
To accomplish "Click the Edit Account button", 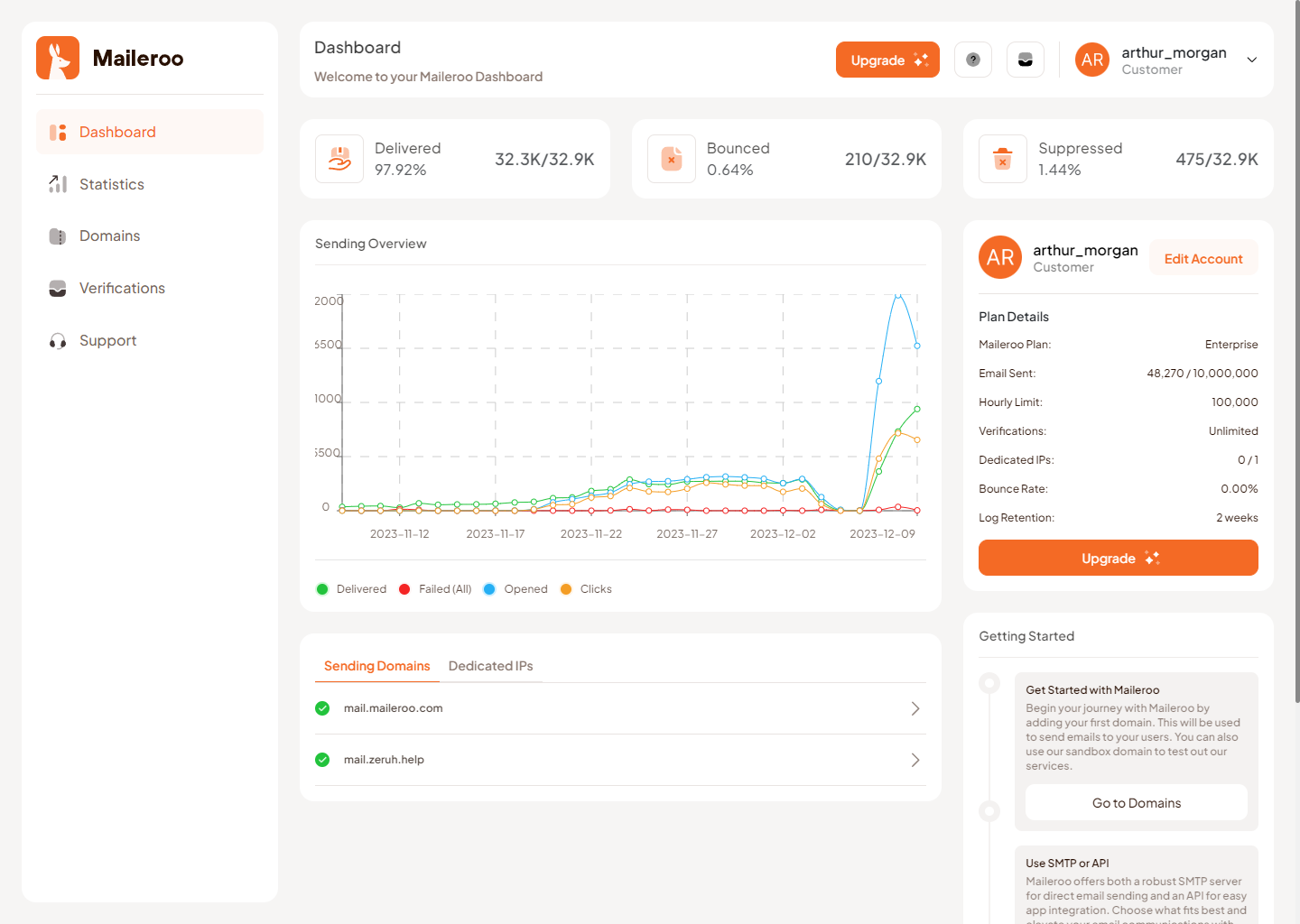I will (x=1202, y=258).
